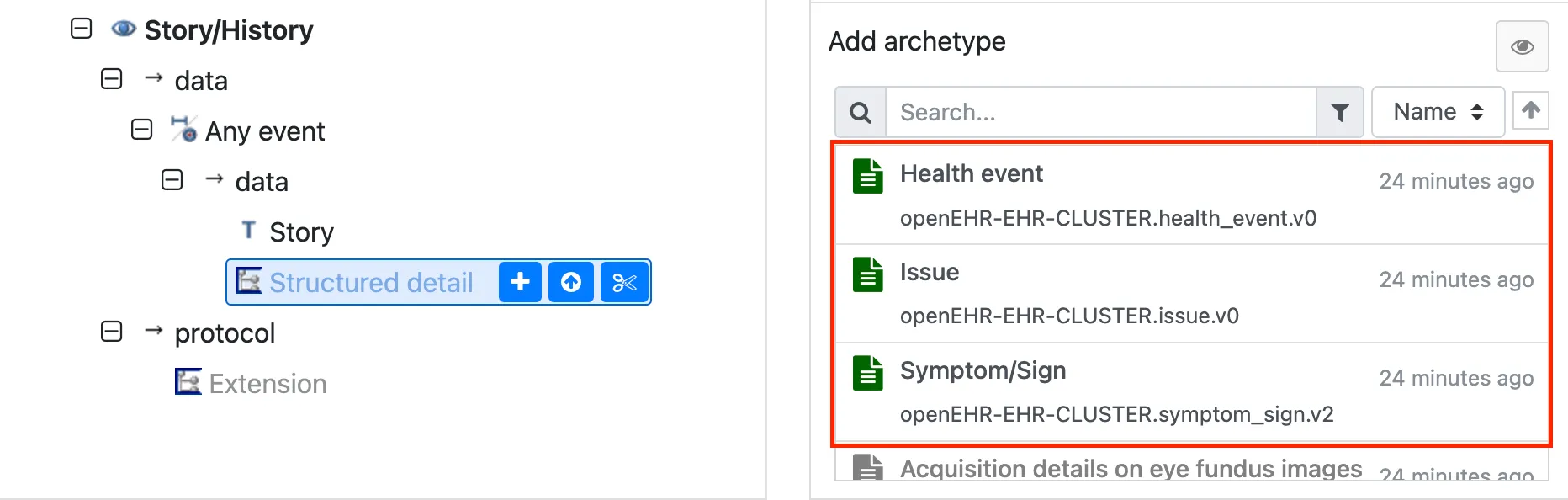Toggle the eye icon next to Story/History

[124, 29]
